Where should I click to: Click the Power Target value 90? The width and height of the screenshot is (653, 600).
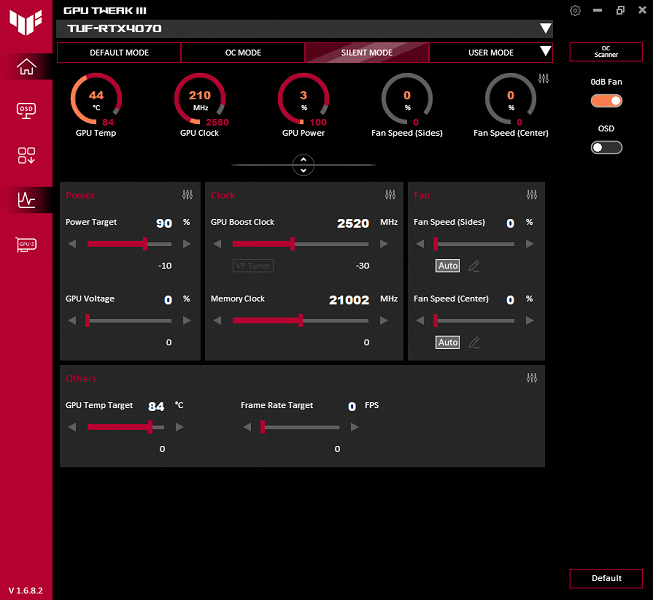[164, 223]
